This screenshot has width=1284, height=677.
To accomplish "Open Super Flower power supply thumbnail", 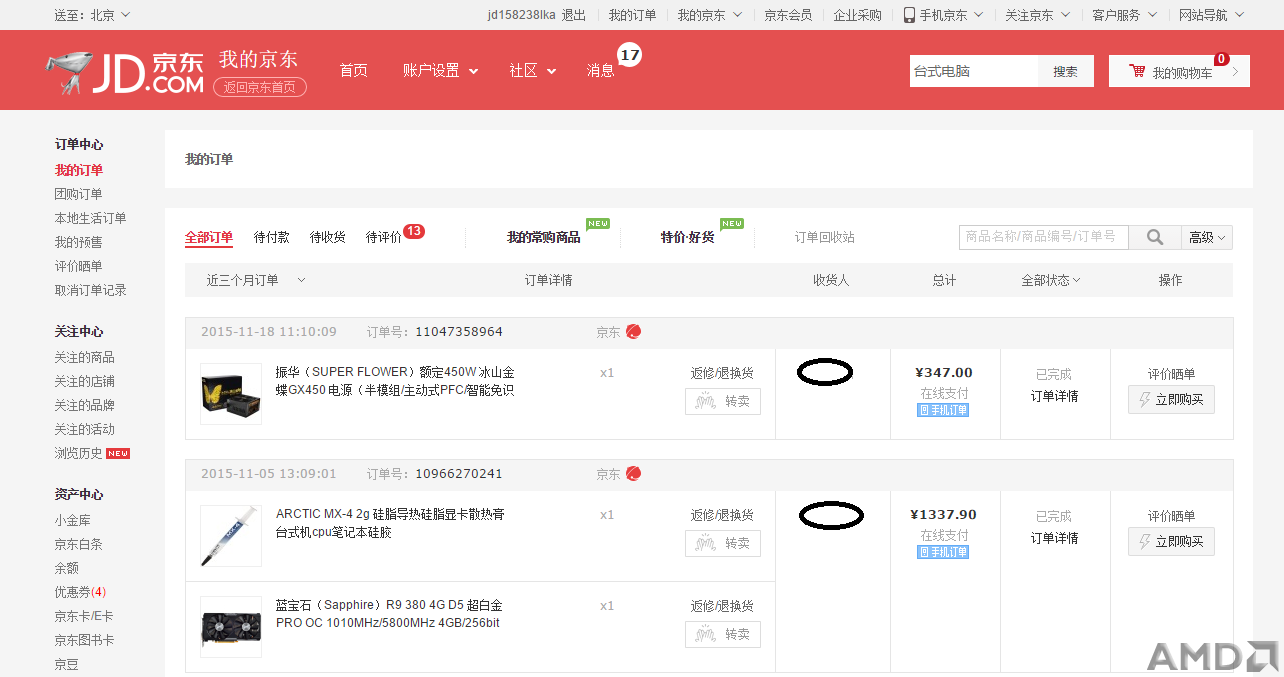I will (231, 394).
